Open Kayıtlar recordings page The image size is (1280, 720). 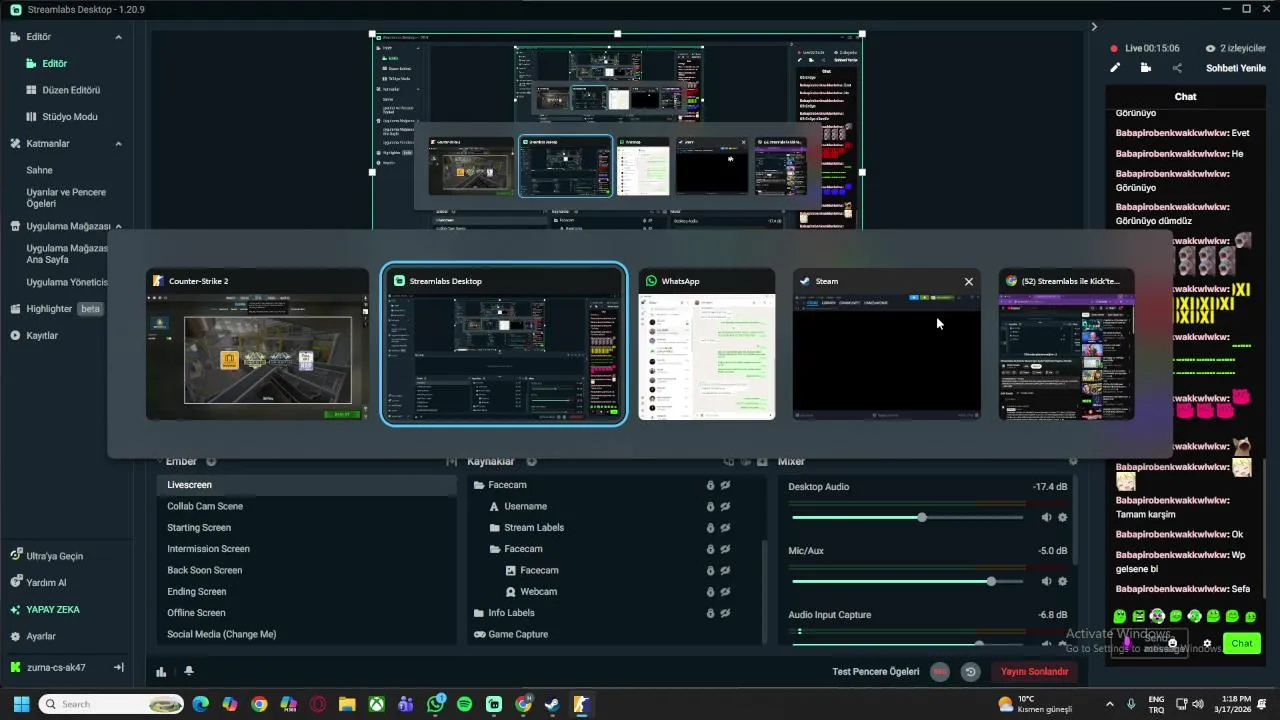point(34,336)
